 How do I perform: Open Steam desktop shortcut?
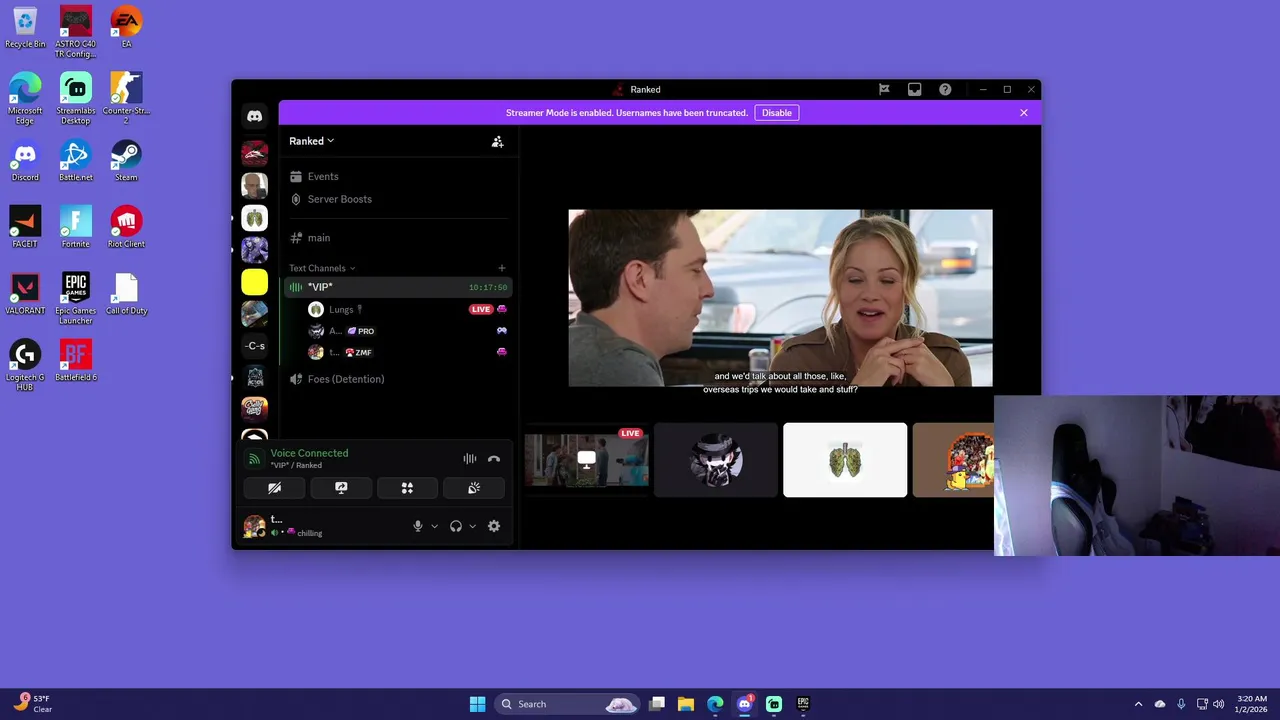pyautogui.click(x=126, y=161)
